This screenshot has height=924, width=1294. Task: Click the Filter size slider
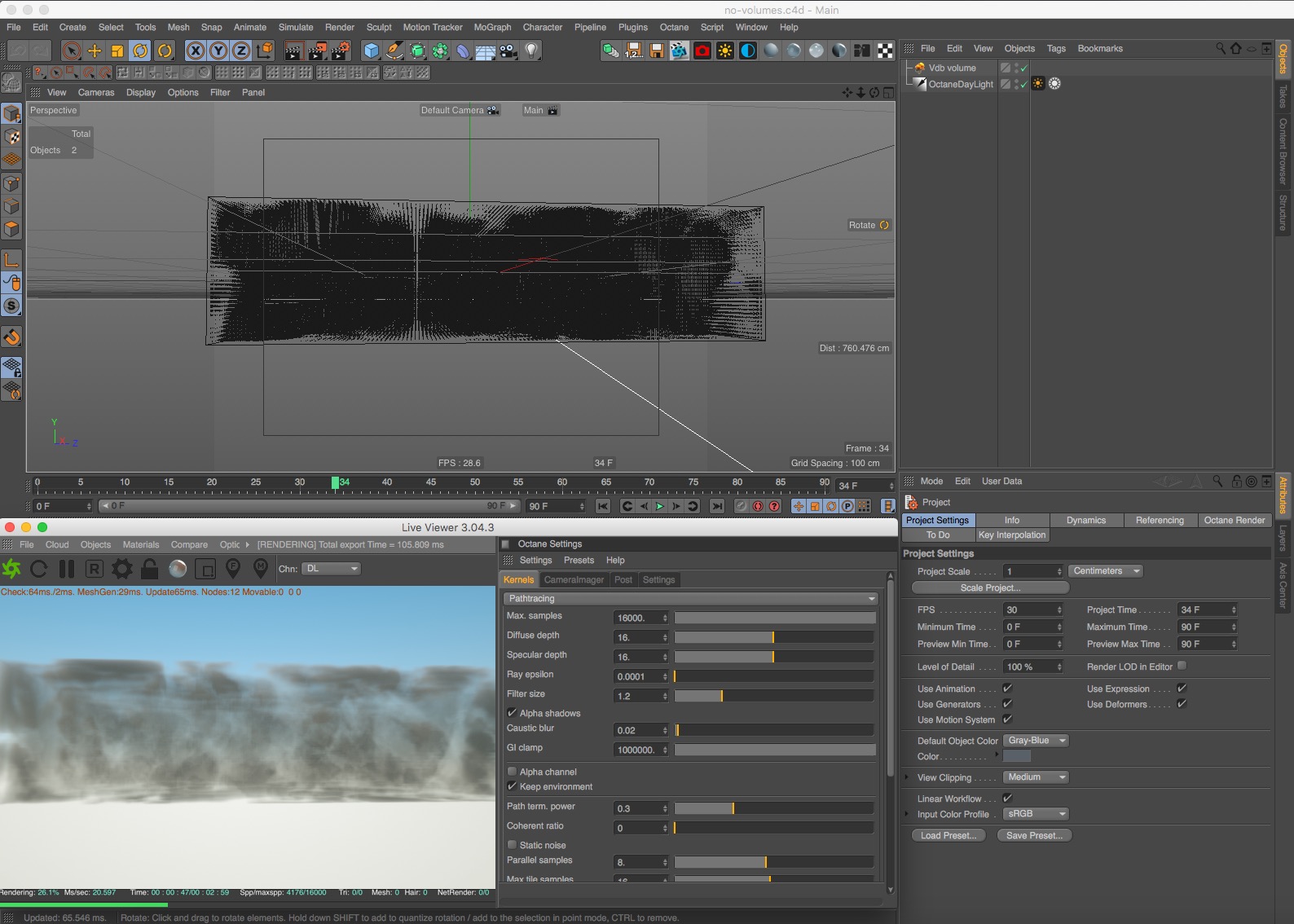click(x=773, y=696)
